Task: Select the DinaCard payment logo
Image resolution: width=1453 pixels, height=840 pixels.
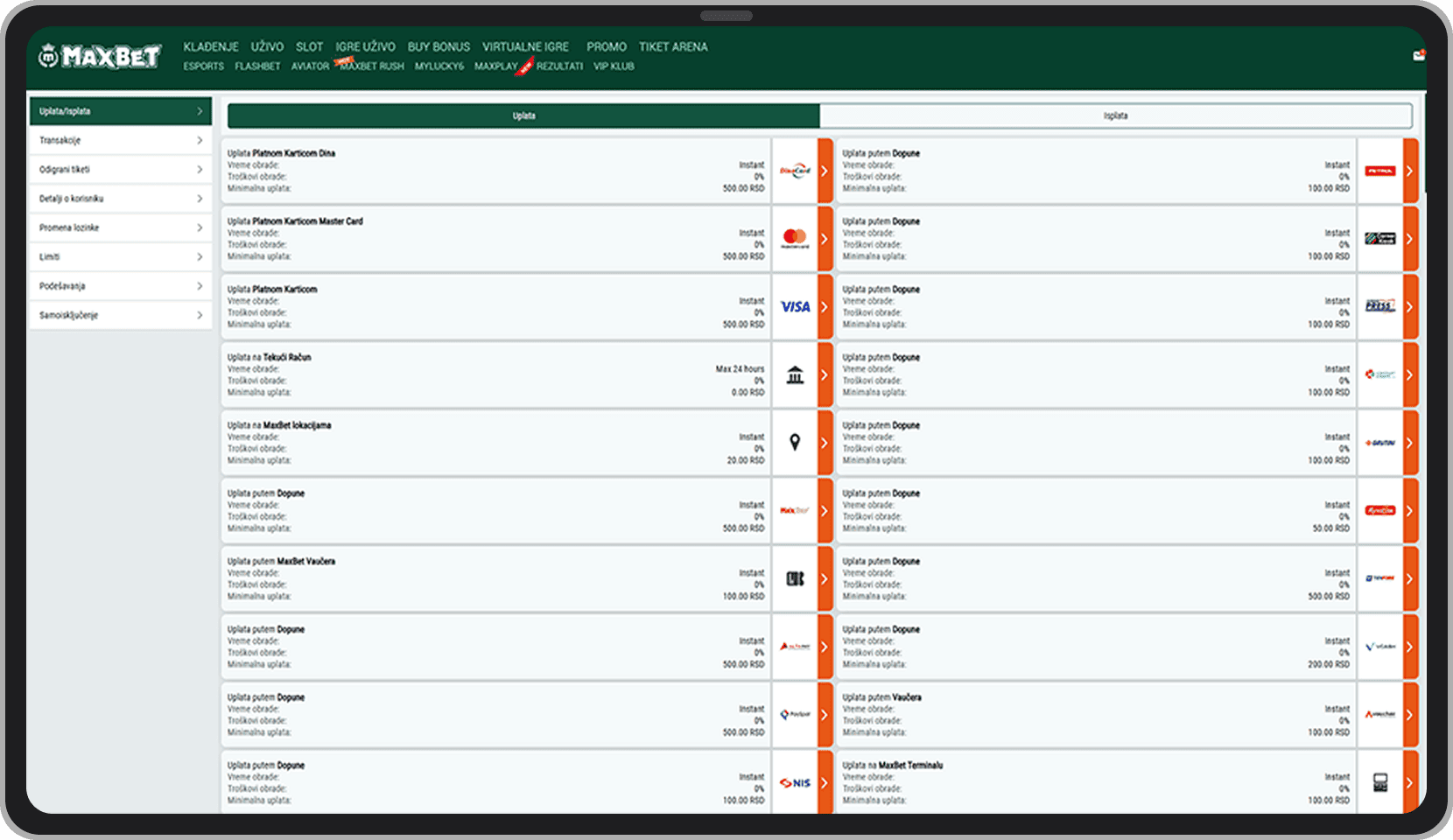Action: point(795,171)
